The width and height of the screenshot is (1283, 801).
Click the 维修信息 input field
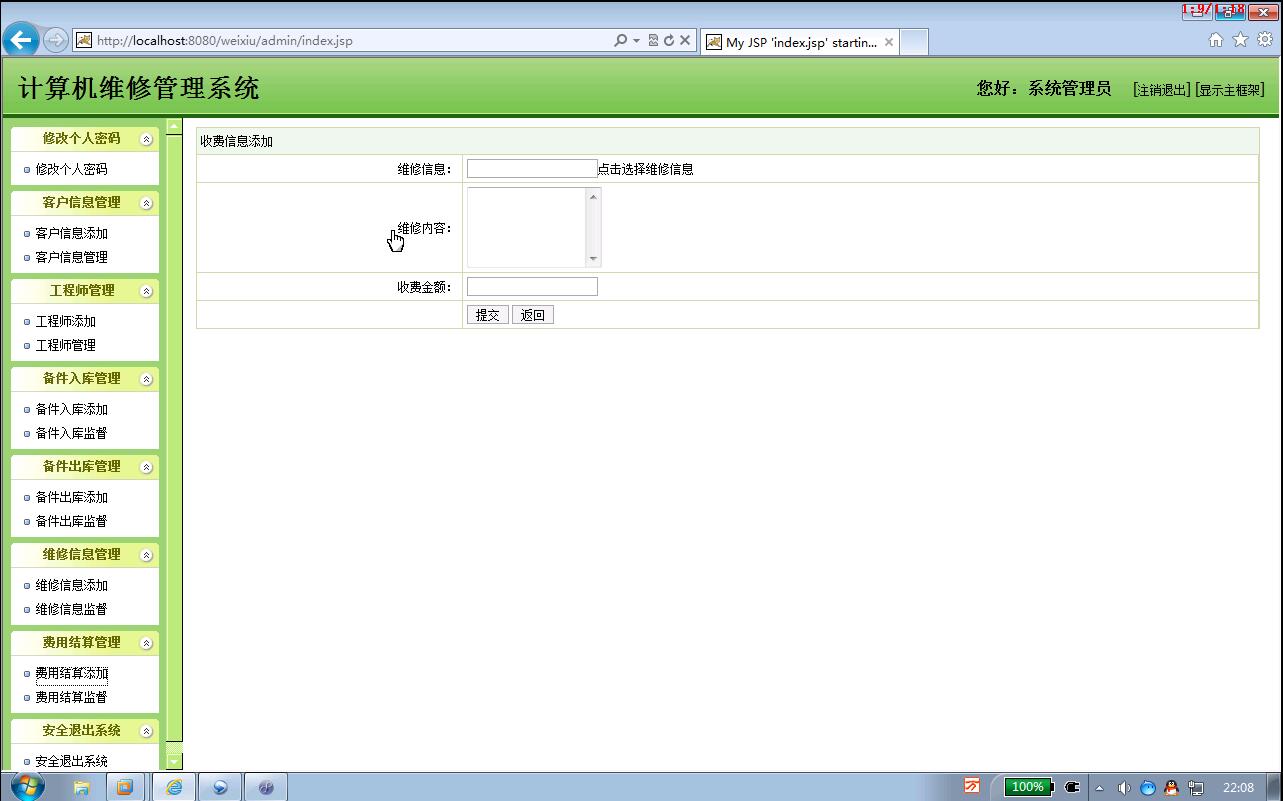(x=532, y=169)
